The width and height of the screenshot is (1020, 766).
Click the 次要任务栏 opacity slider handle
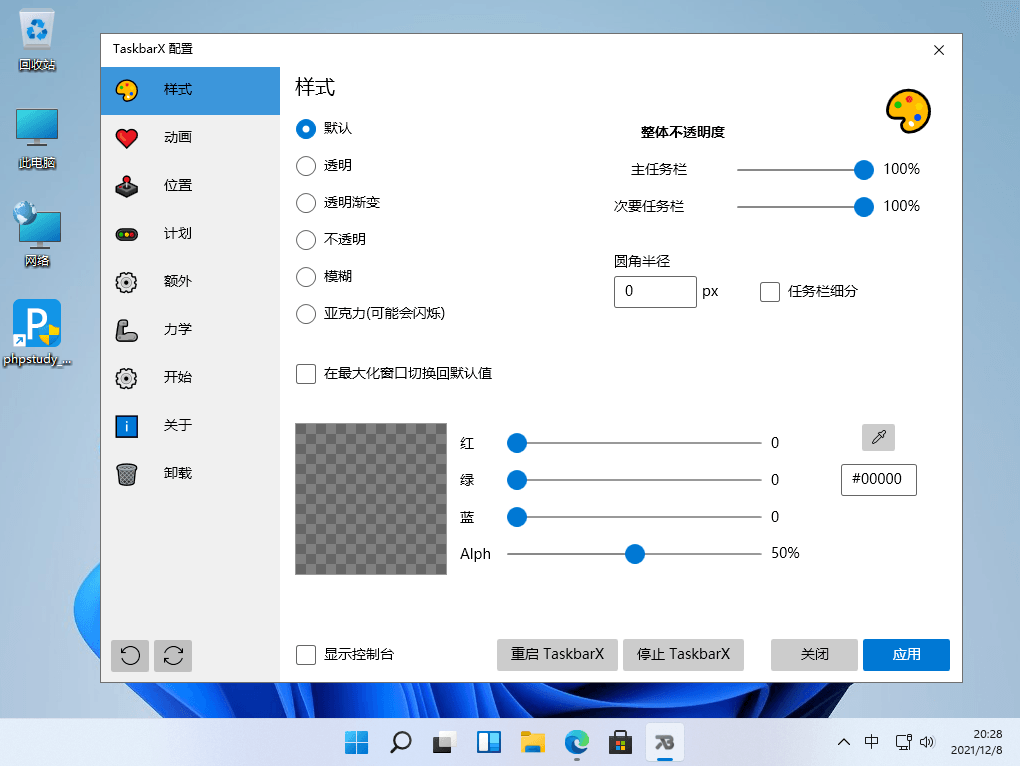[x=863, y=207]
